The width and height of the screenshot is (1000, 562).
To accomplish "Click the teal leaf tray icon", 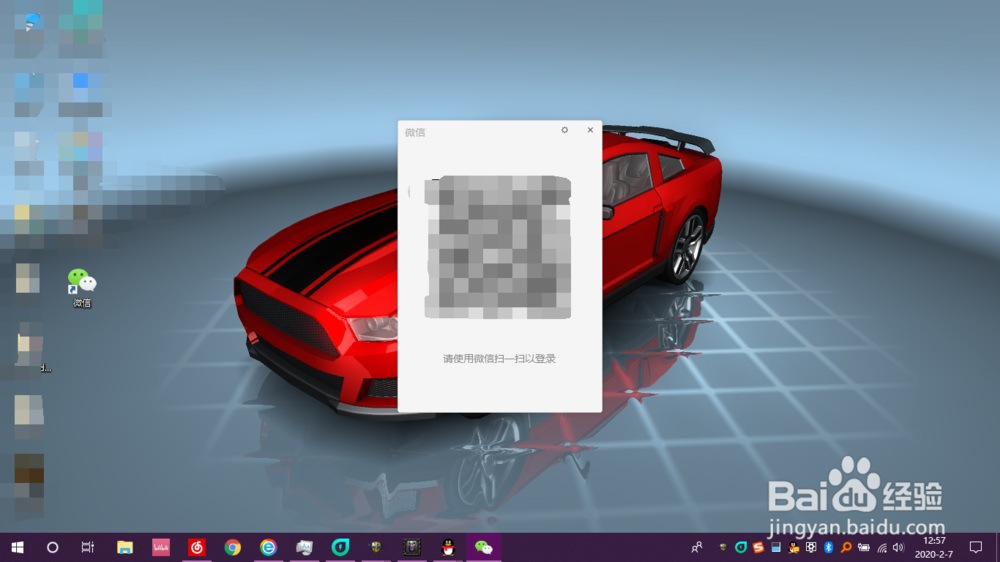I will pyautogui.click(x=740, y=547).
